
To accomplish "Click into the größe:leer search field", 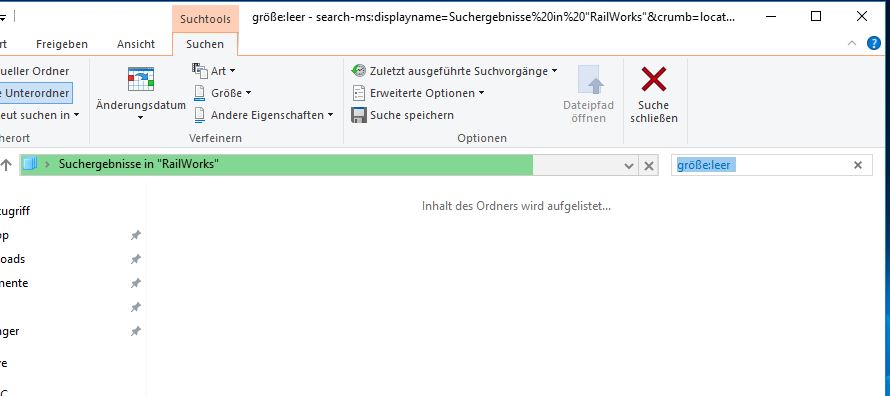I will pos(762,165).
